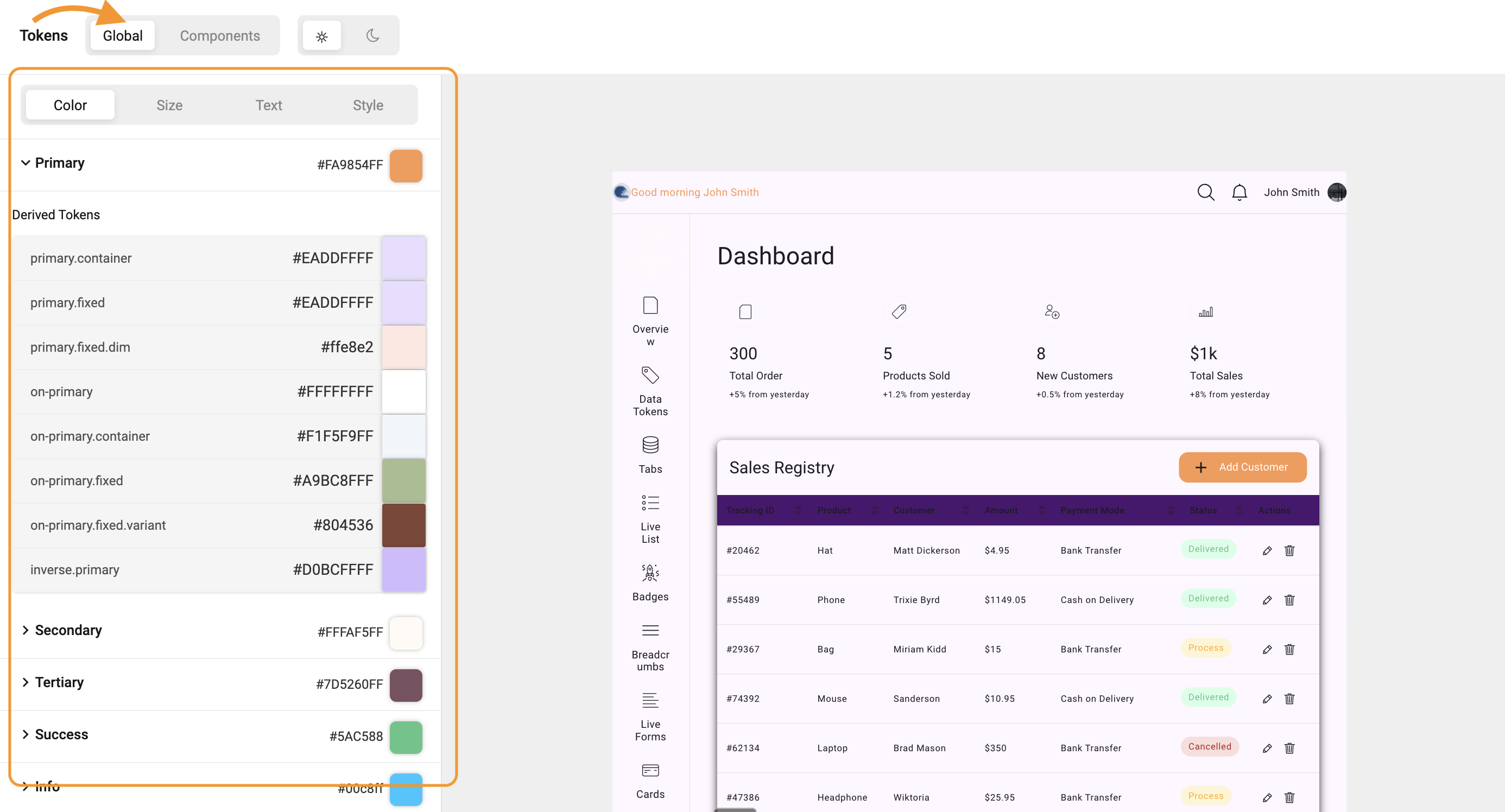The image size is (1505, 812).
Task: Delete order #55489 with trash icon
Action: (x=1289, y=600)
